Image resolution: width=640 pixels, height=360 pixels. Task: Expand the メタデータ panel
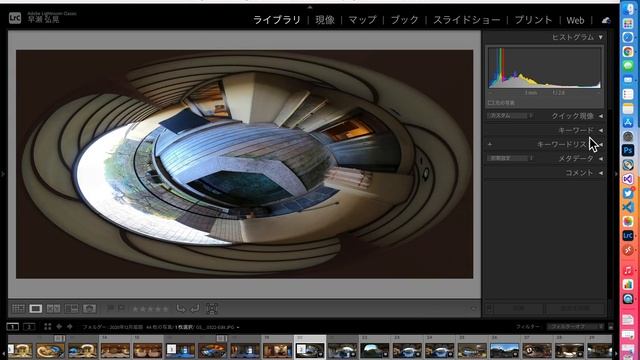[601, 158]
